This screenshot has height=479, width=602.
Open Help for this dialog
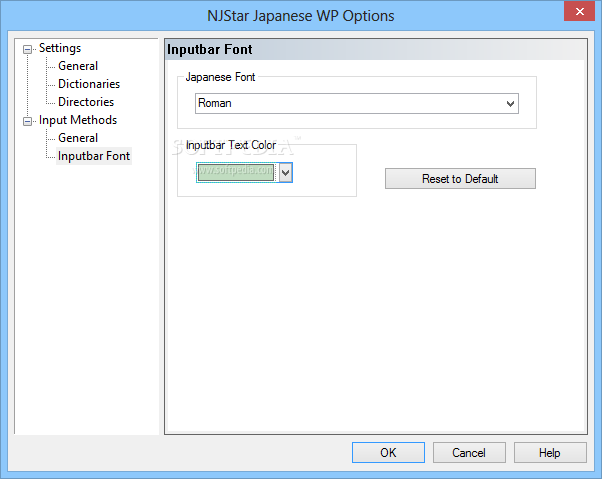[550, 453]
